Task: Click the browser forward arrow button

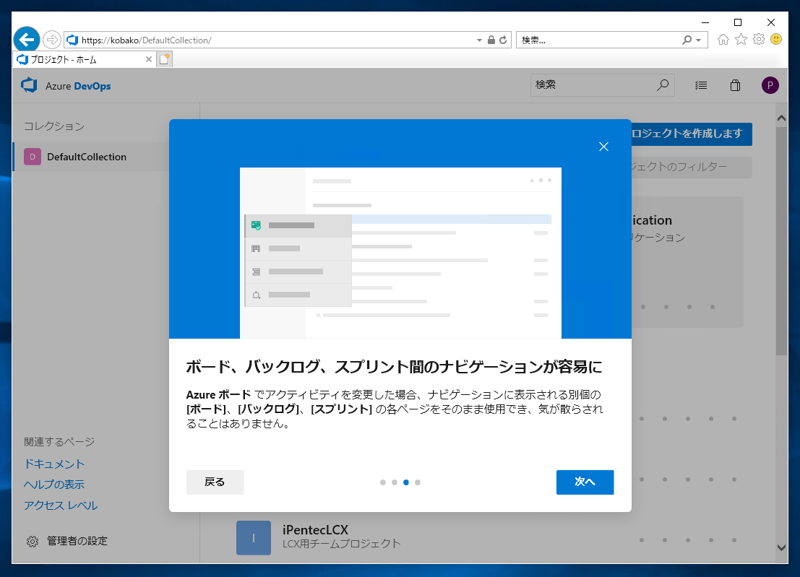Action: tap(52, 39)
